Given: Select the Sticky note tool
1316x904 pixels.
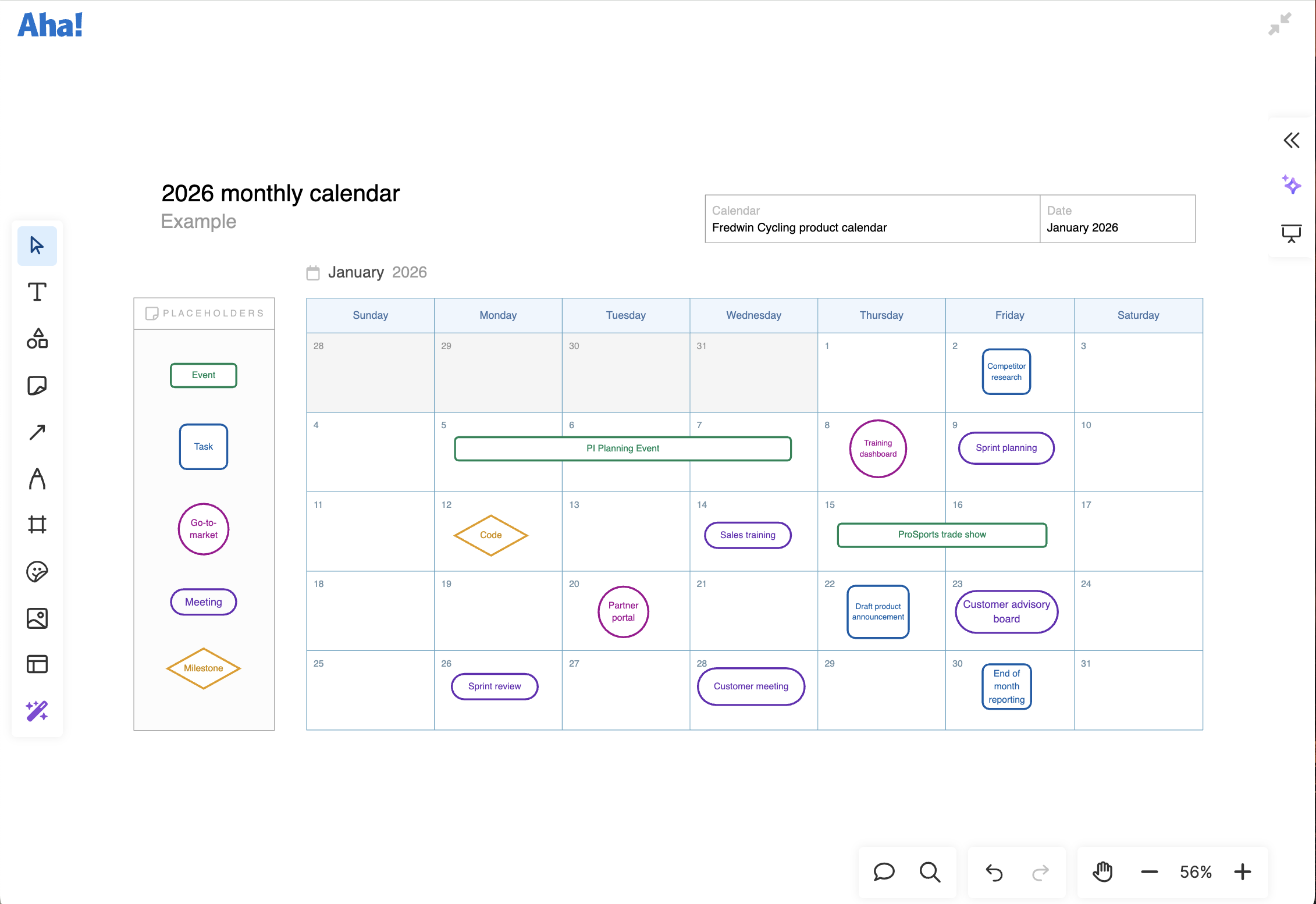Looking at the screenshot, I should (x=37, y=385).
